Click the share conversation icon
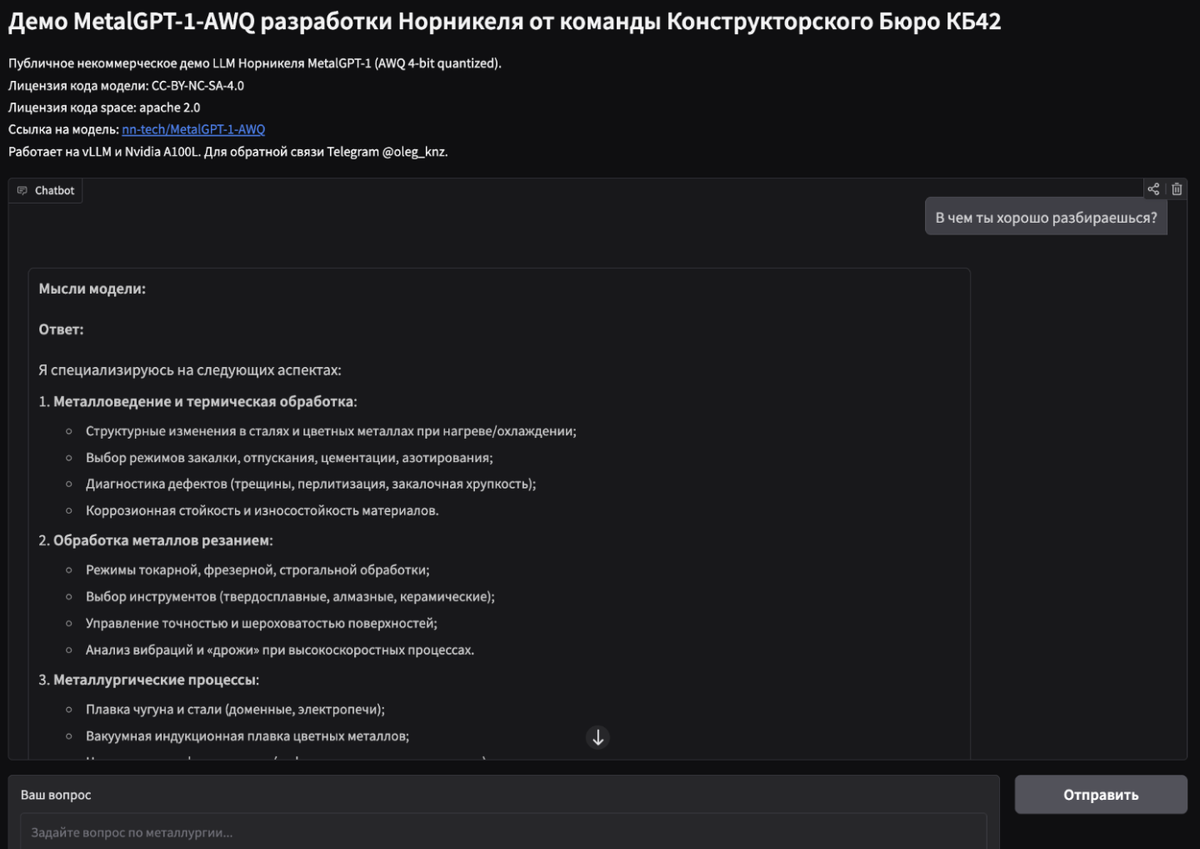1200x849 pixels. [x=1153, y=189]
